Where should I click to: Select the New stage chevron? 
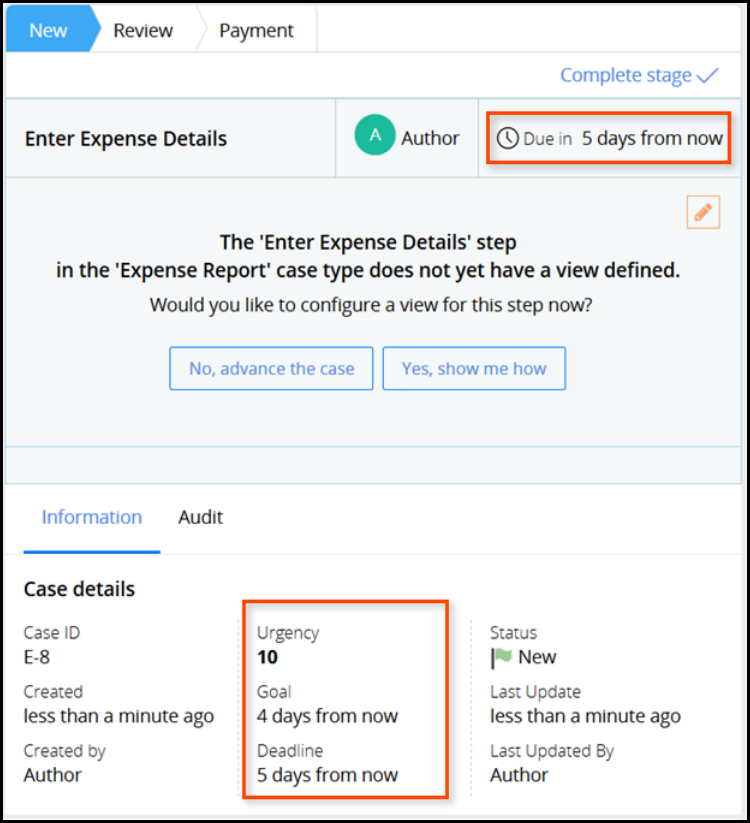(x=49, y=30)
